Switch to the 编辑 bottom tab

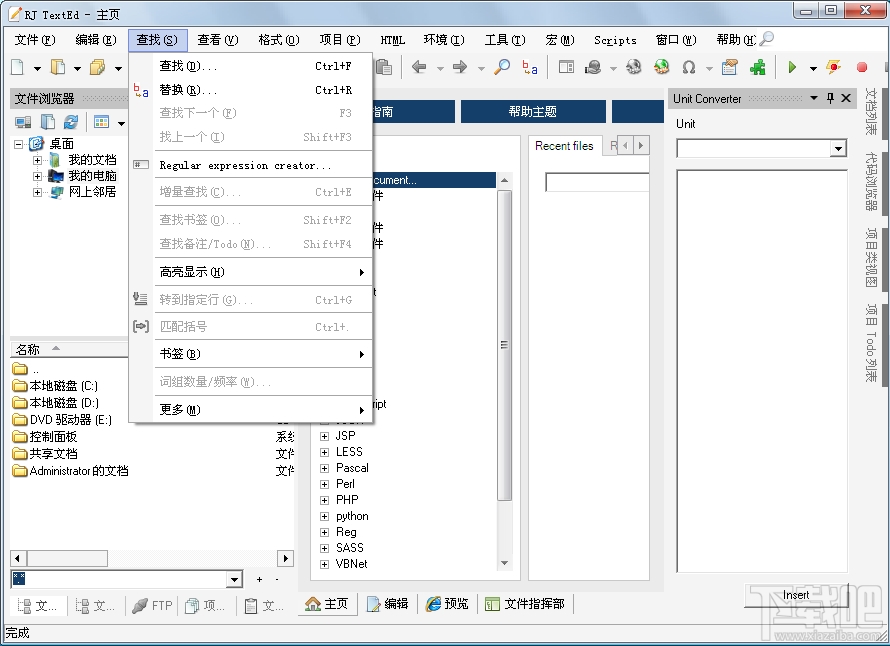pos(388,604)
